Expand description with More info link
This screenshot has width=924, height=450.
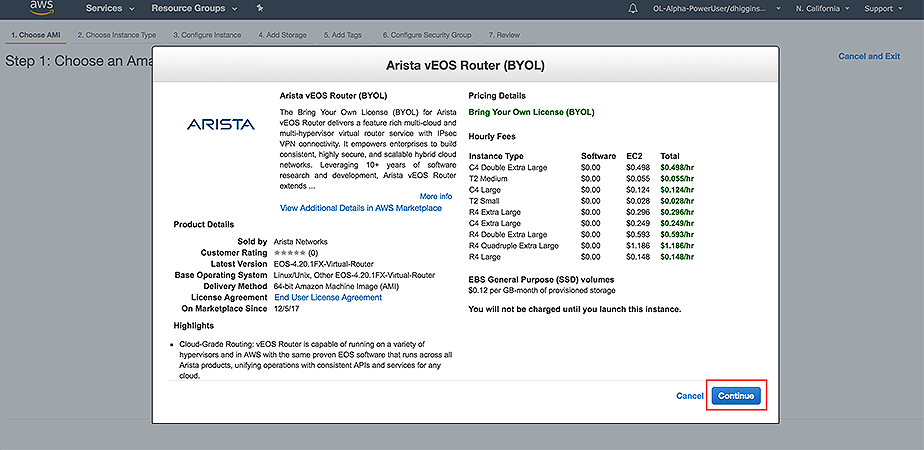436,196
